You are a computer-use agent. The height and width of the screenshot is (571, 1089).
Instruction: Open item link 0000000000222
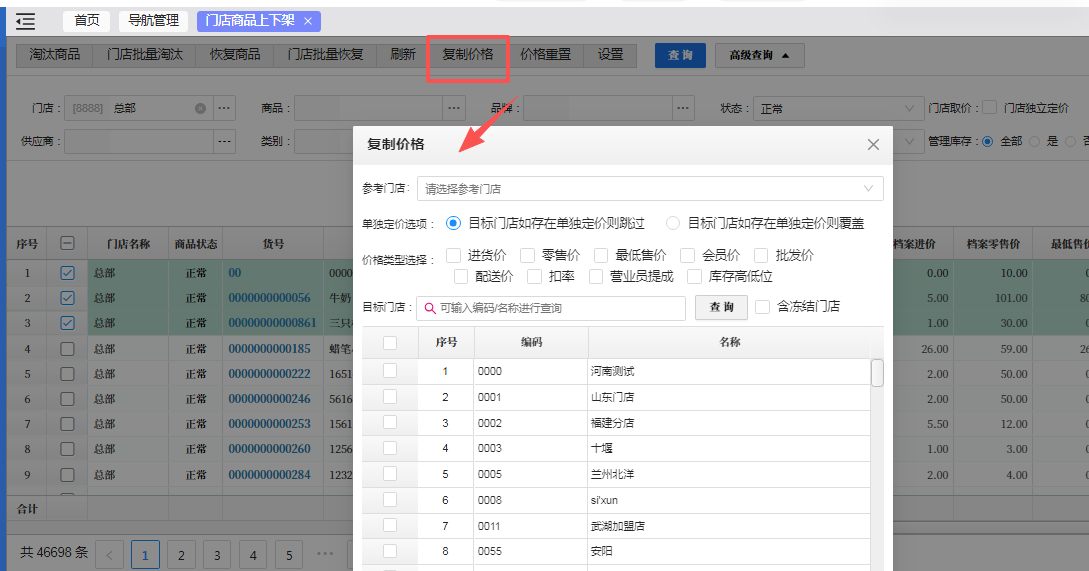269,374
